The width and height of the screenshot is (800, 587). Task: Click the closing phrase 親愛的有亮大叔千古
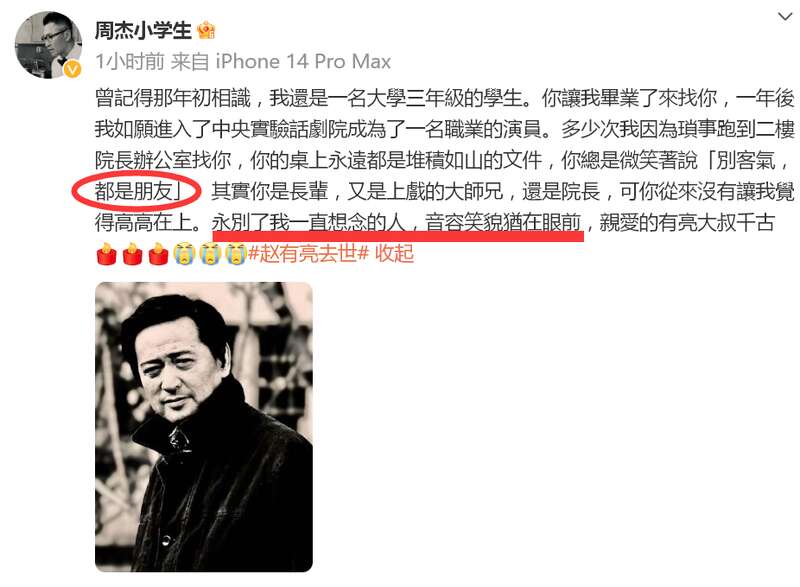coord(687,223)
